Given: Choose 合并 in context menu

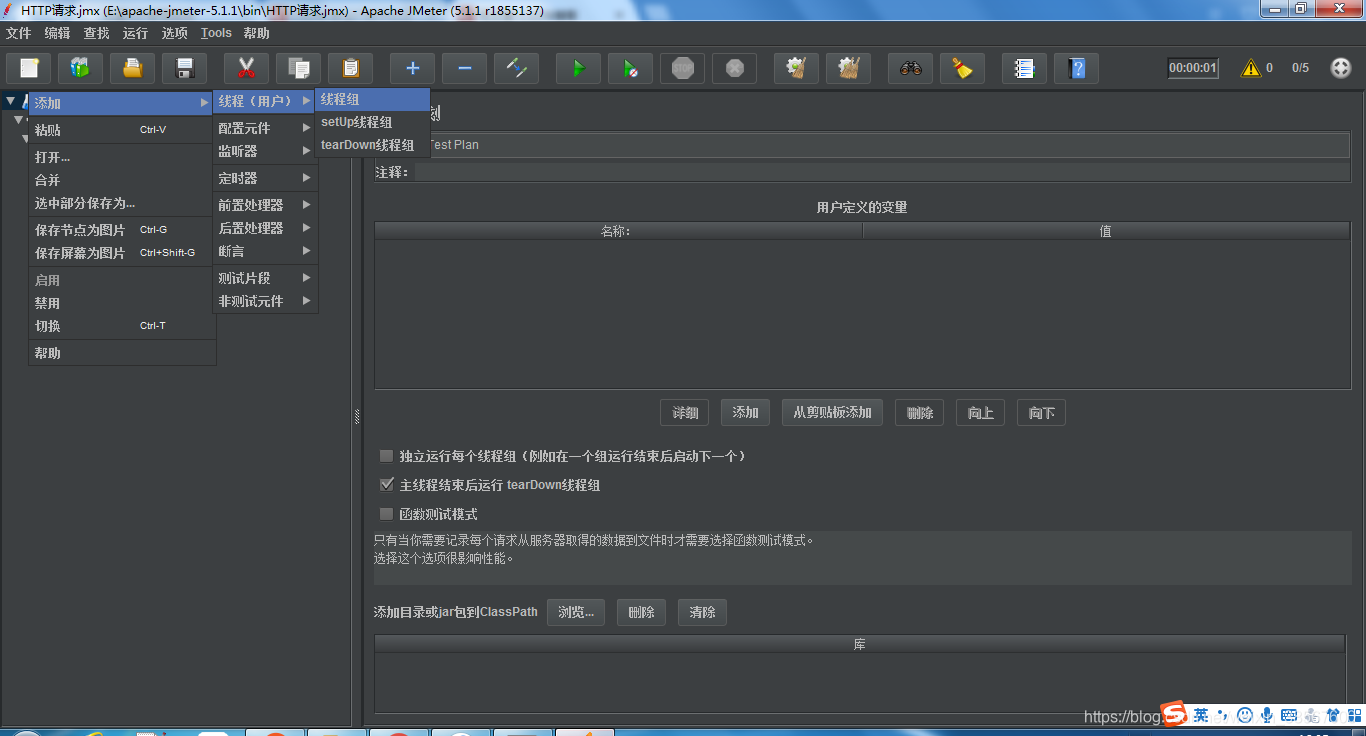Looking at the screenshot, I should (x=121, y=180).
